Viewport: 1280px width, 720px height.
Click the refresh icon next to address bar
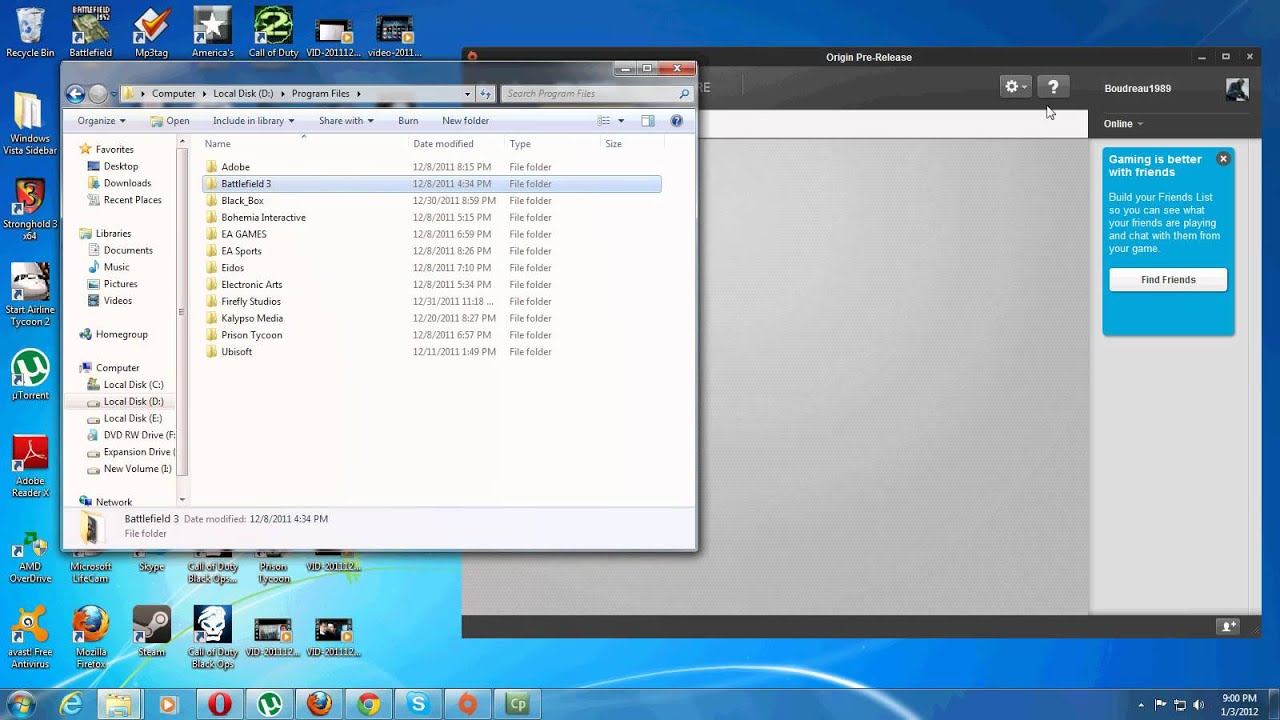485,94
